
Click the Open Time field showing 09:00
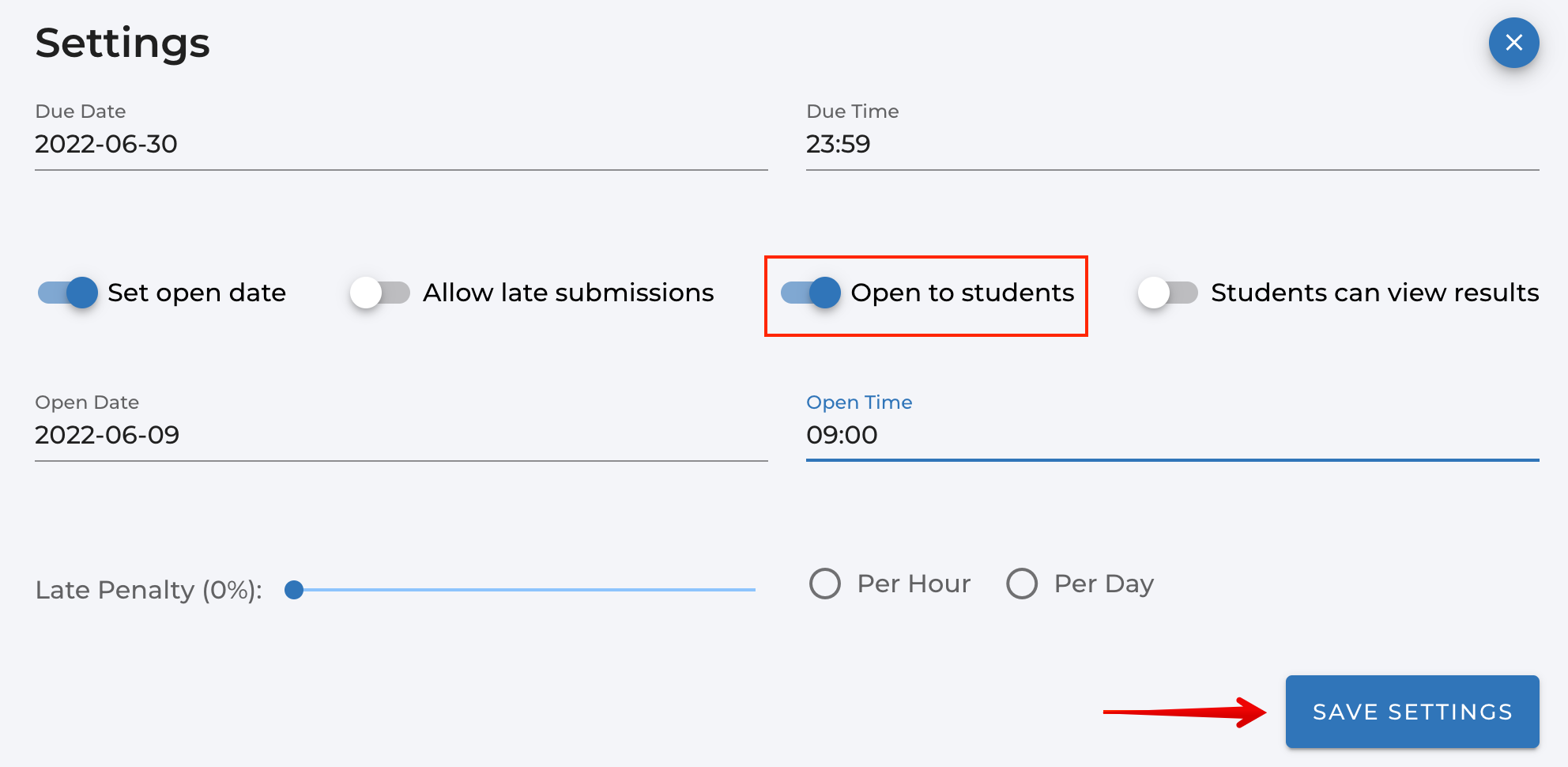pyautogui.click(x=1171, y=435)
